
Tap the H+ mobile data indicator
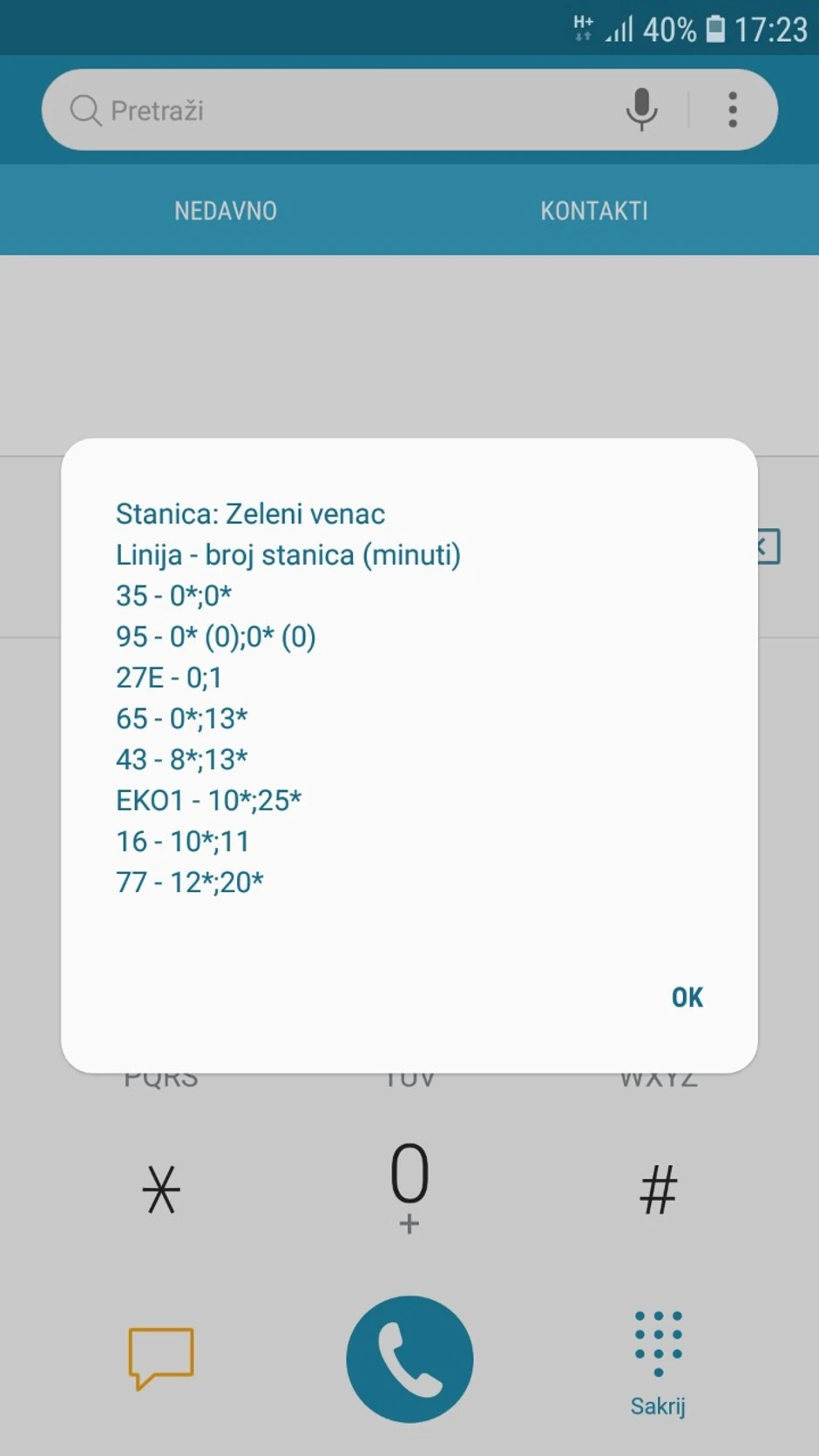[x=583, y=28]
